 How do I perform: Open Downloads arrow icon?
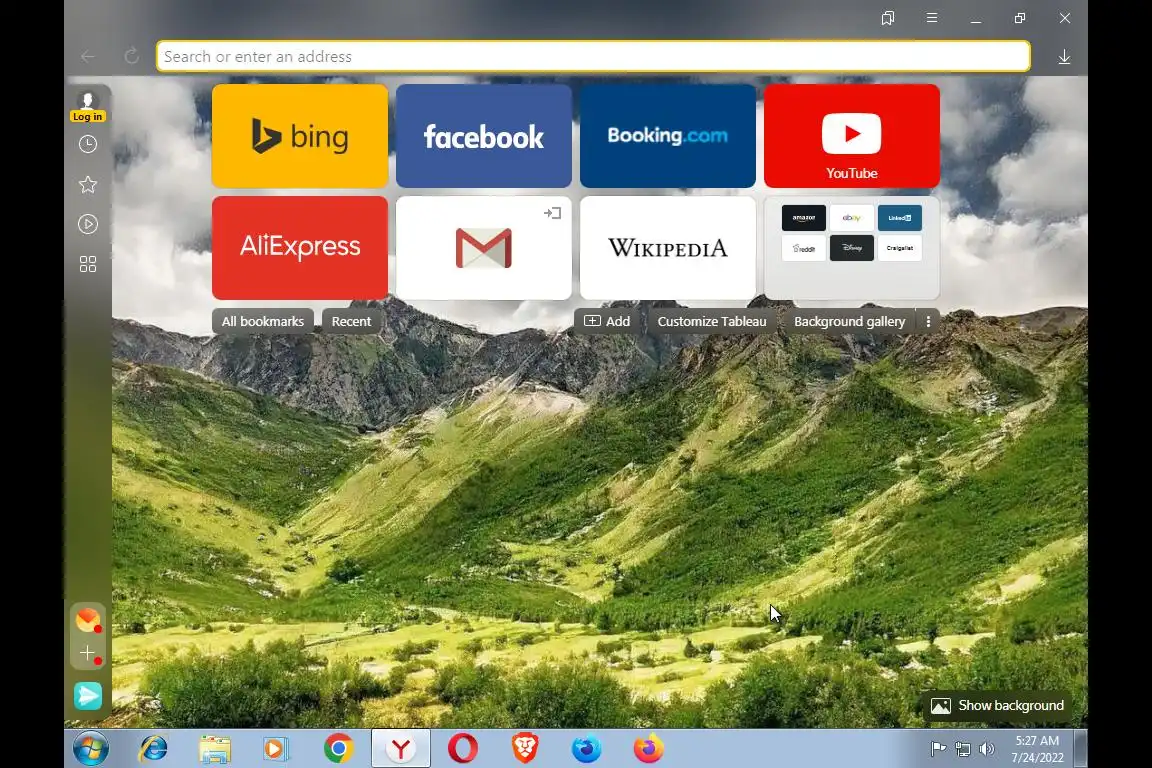pos(1064,57)
